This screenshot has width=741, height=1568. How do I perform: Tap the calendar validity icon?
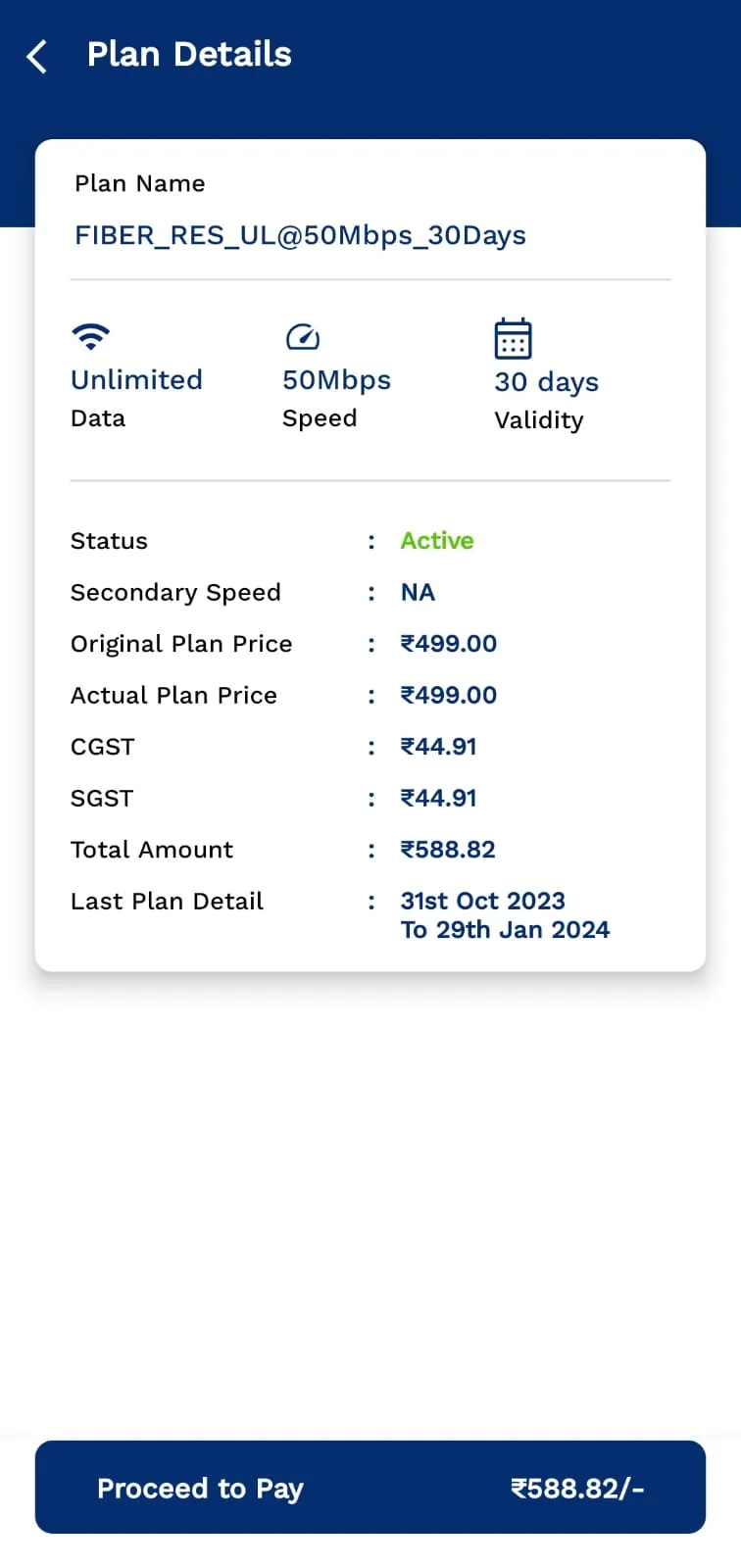[x=513, y=339]
